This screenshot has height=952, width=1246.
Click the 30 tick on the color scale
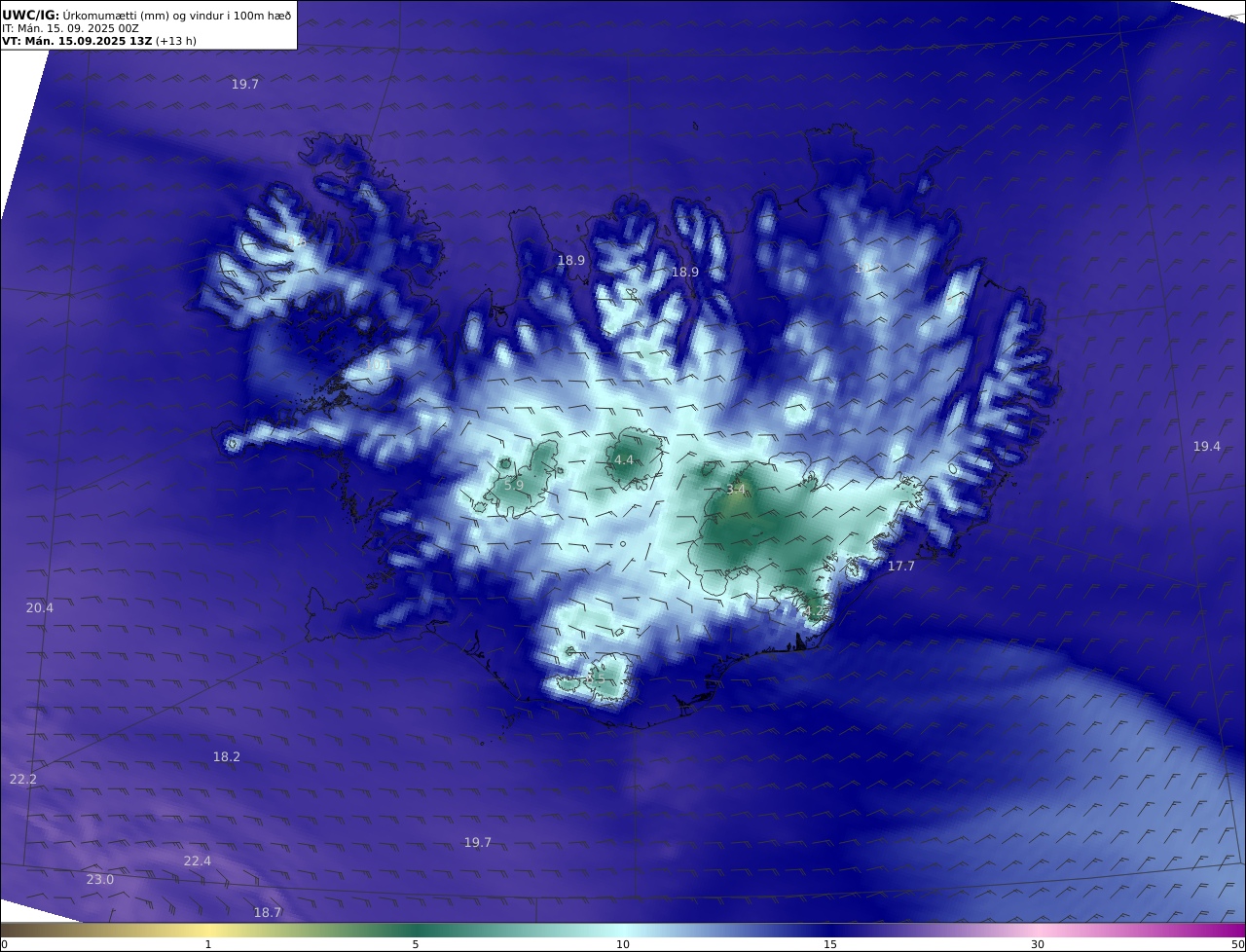(x=1038, y=944)
